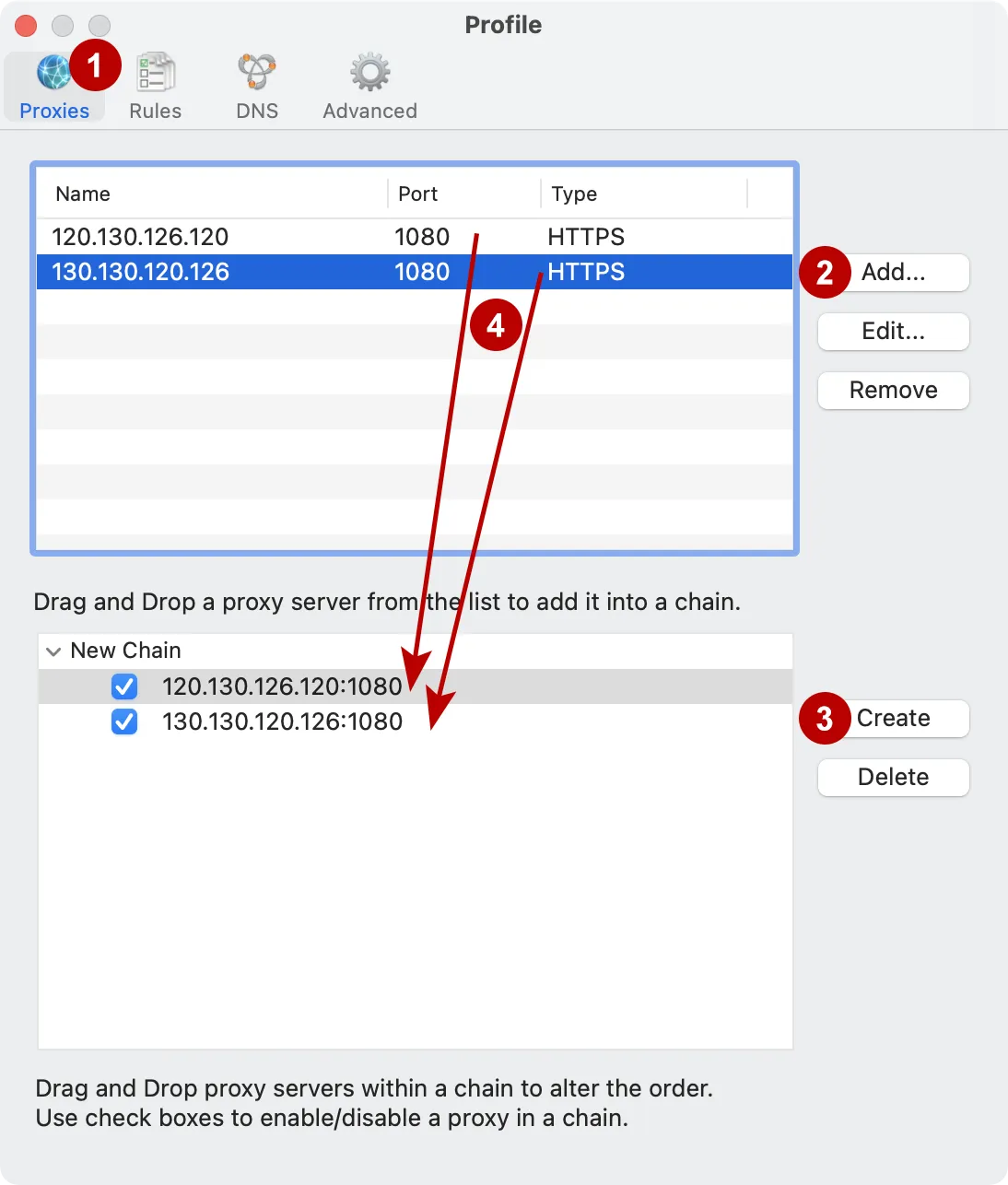This screenshot has height=1185, width=1008.
Task: Switch to the Advanced tab
Action: tap(369, 88)
